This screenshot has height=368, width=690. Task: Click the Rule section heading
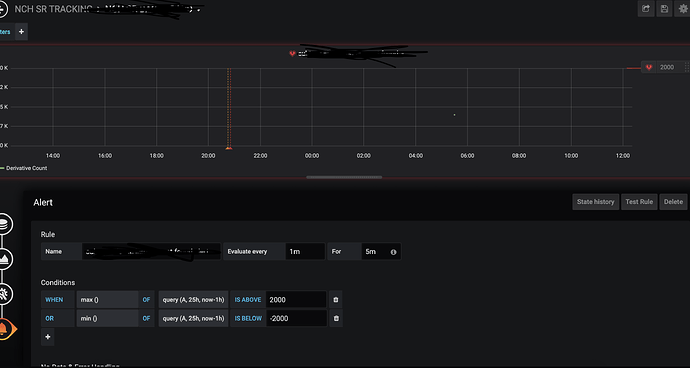48,235
